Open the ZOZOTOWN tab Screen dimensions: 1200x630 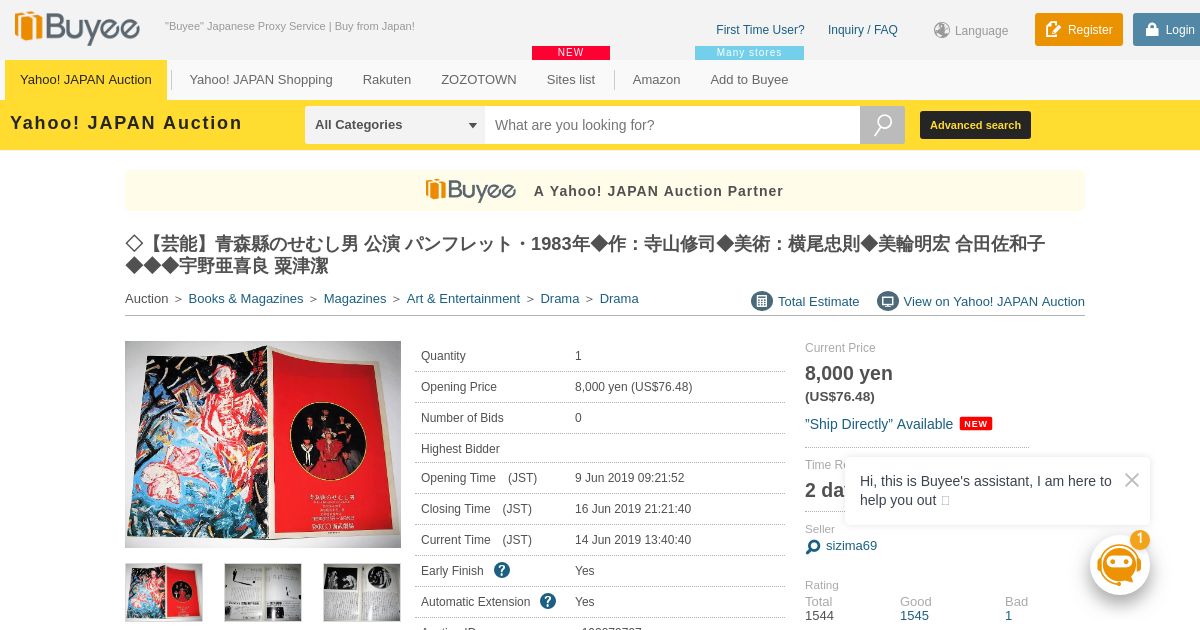(x=479, y=80)
